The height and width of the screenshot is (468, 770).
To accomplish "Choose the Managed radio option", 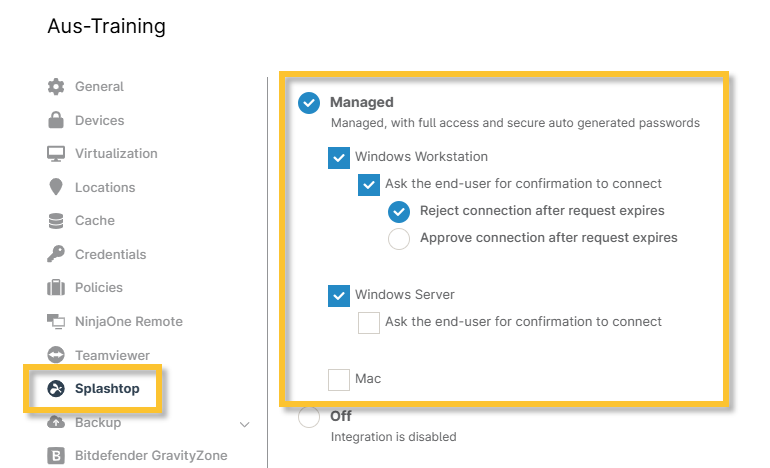I will [x=309, y=102].
